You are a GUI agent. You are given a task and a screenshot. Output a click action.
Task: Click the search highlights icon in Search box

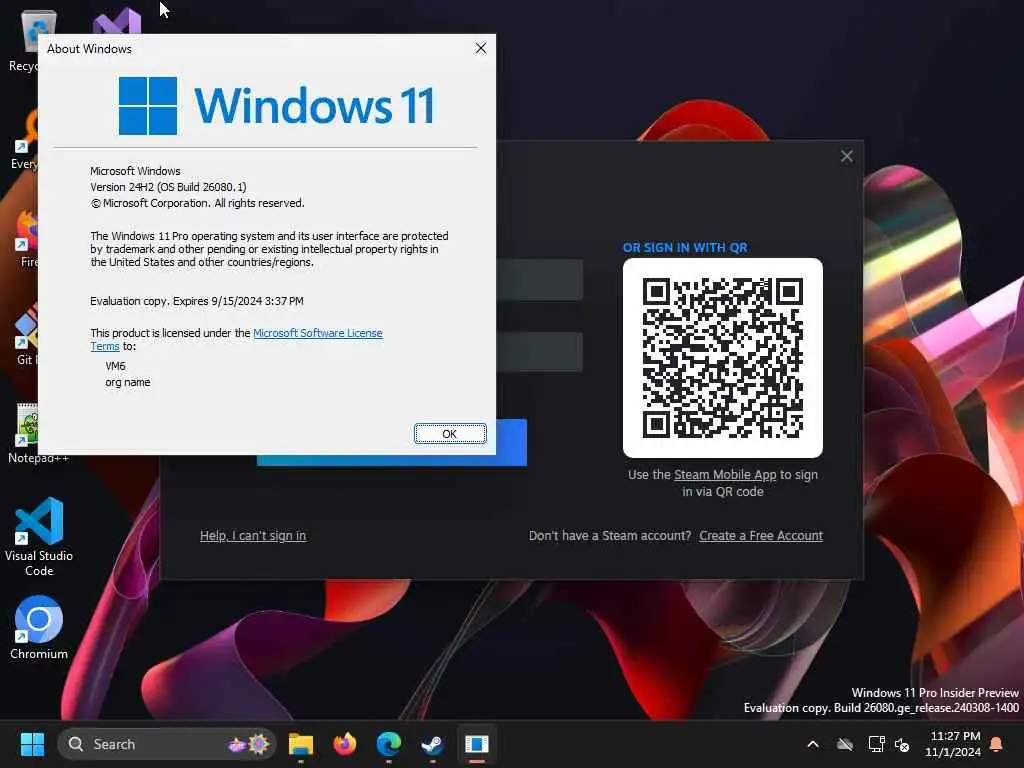249,744
